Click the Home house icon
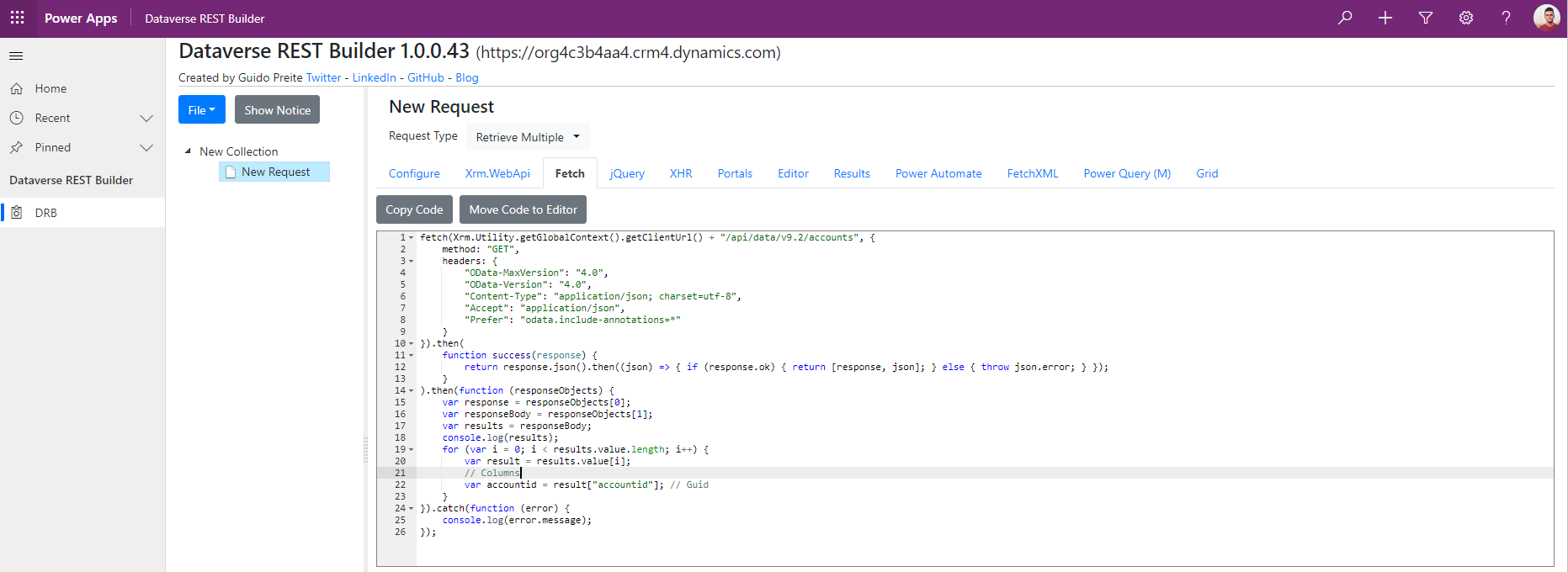The width and height of the screenshot is (1568, 572). tap(16, 88)
